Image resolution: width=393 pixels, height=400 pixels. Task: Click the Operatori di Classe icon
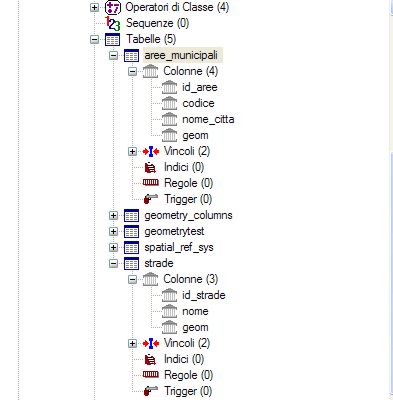(113, 7)
